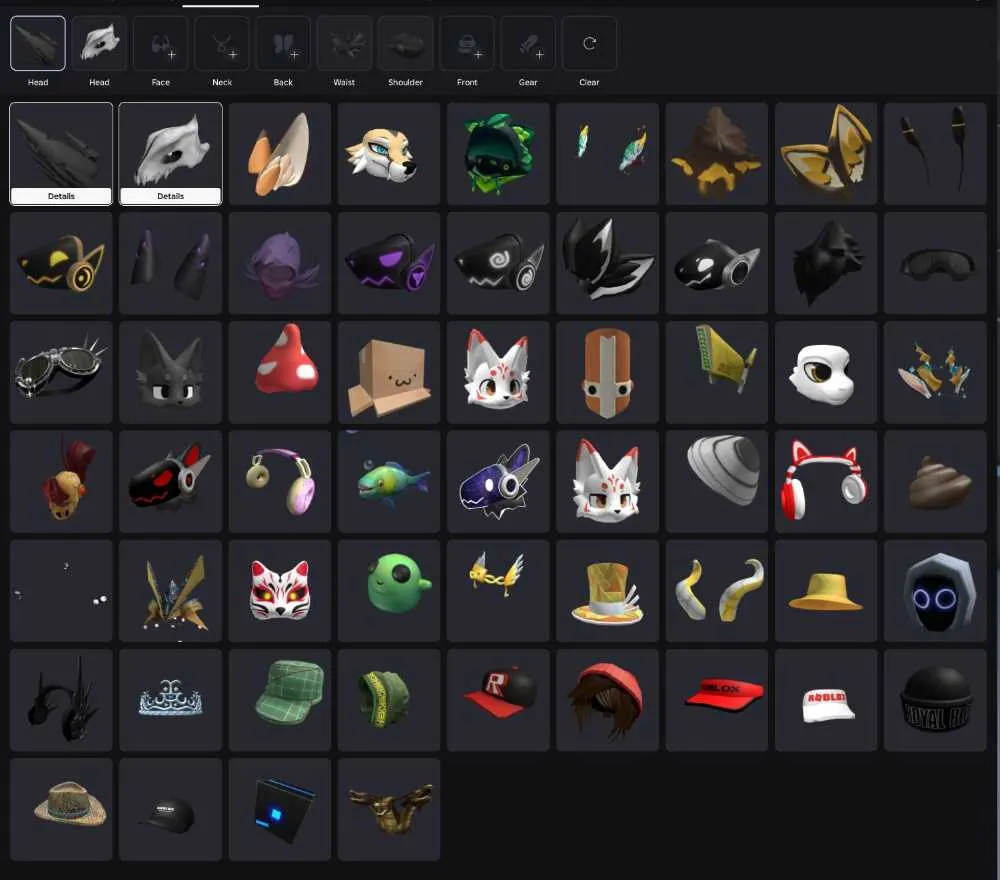
Task: Pick the black cube head with blue square
Action: click(x=280, y=809)
